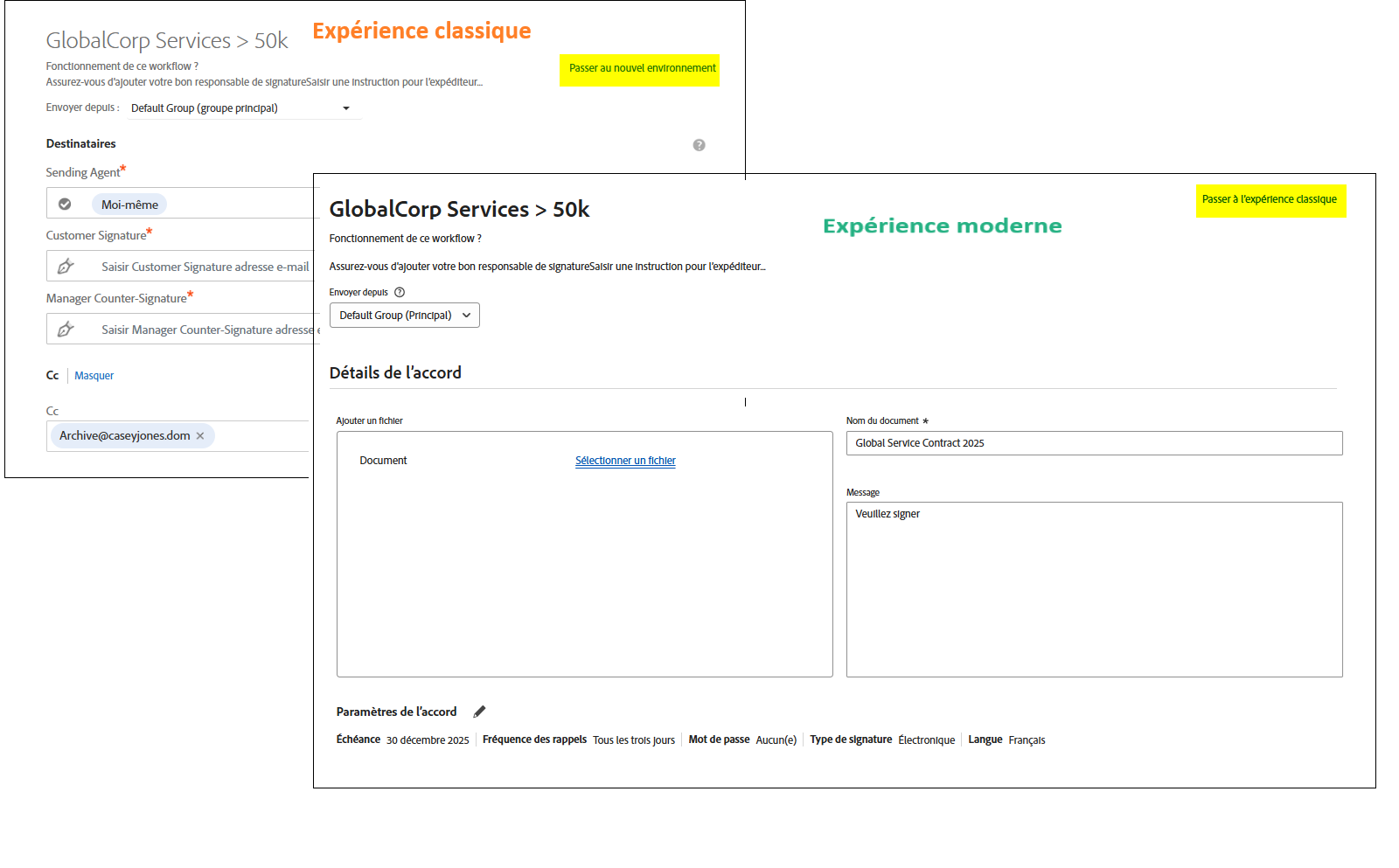Image resolution: width=1399 pixels, height=868 pixels.
Task: Click the Type de signature value Électronique
Action: pyautogui.click(x=927, y=740)
